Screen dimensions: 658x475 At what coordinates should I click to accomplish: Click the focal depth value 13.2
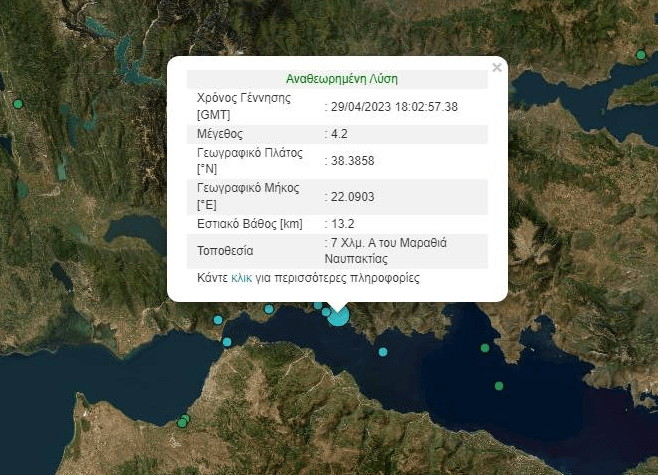click(x=342, y=223)
